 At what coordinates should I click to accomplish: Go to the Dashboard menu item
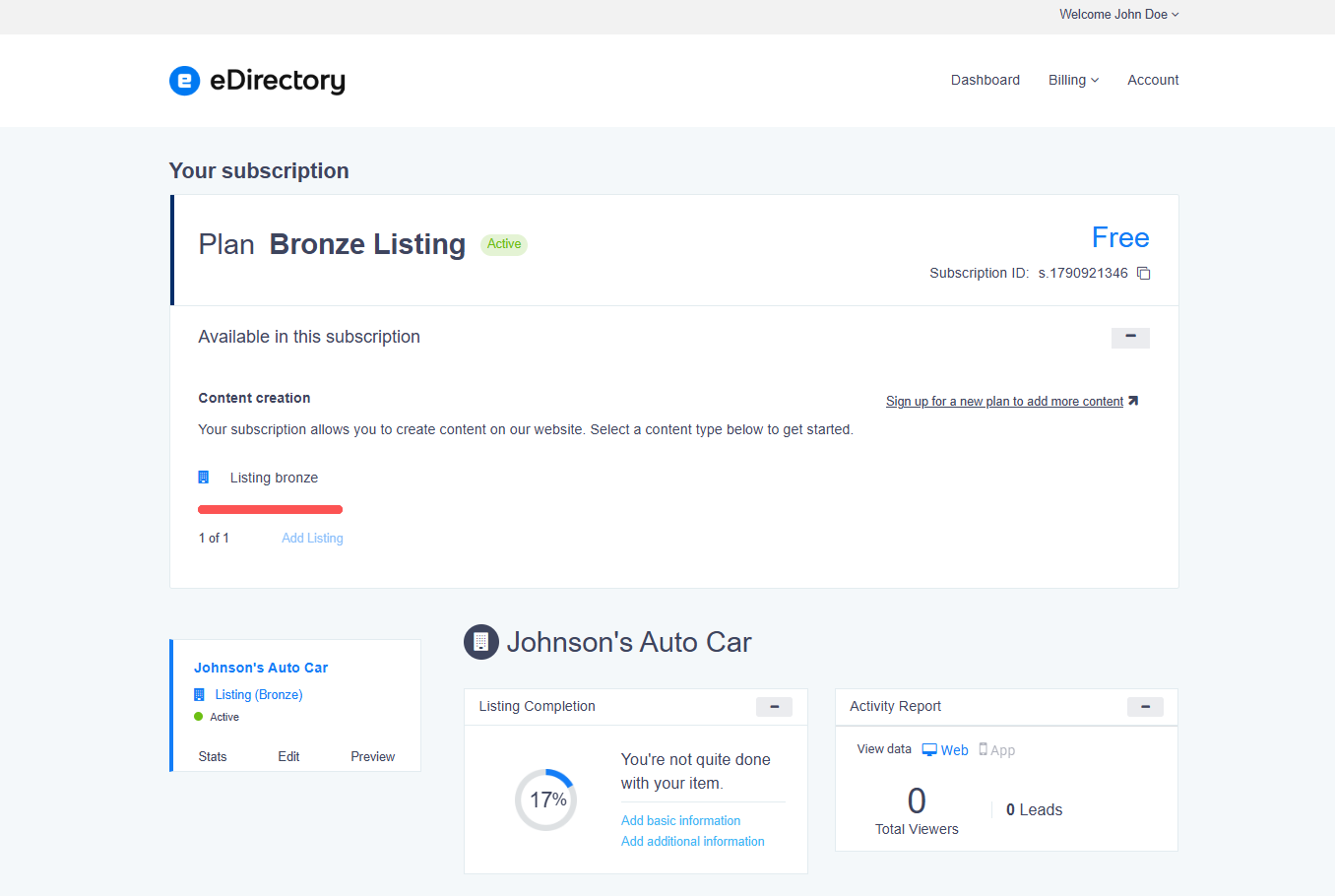pos(985,80)
